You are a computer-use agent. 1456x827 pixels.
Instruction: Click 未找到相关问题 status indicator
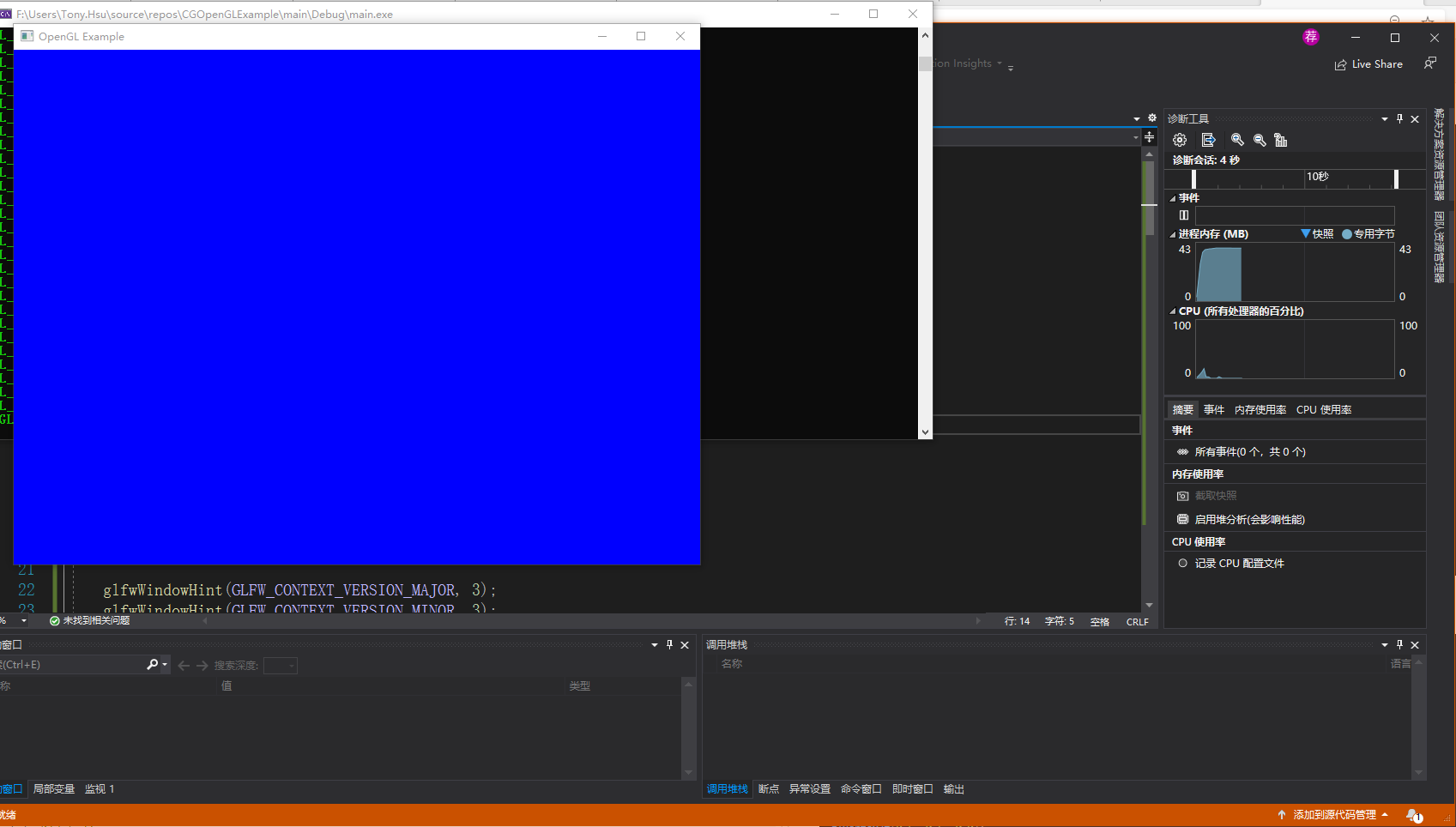[90, 620]
